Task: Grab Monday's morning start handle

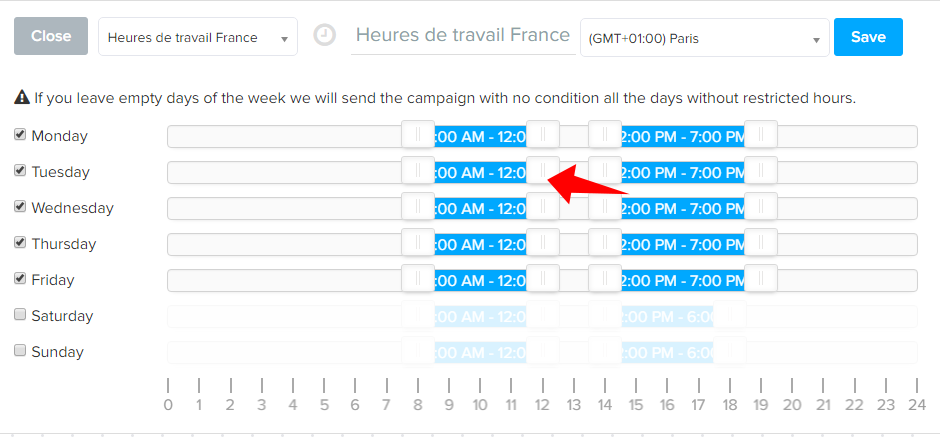Action: coord(418,135)
